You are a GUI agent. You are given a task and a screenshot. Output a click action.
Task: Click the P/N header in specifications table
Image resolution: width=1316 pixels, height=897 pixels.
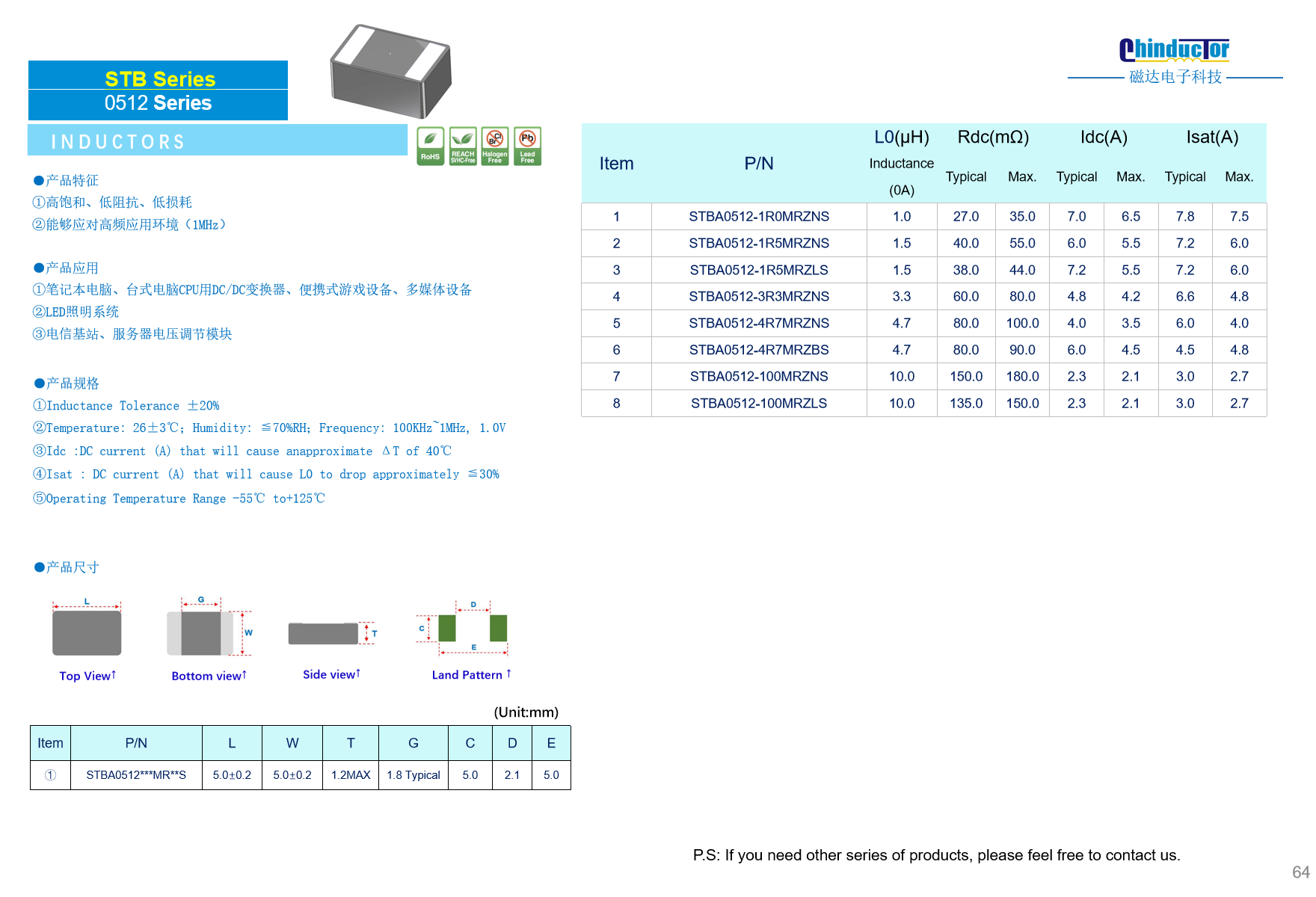[x=759, y=164]
